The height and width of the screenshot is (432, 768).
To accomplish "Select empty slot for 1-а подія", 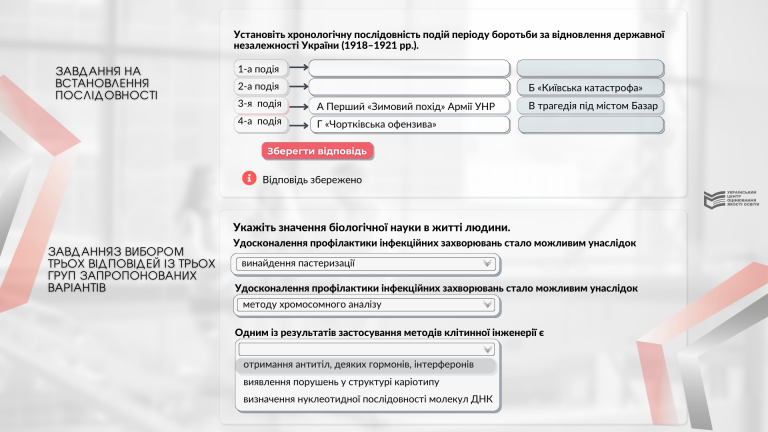I will pos(409,69).
